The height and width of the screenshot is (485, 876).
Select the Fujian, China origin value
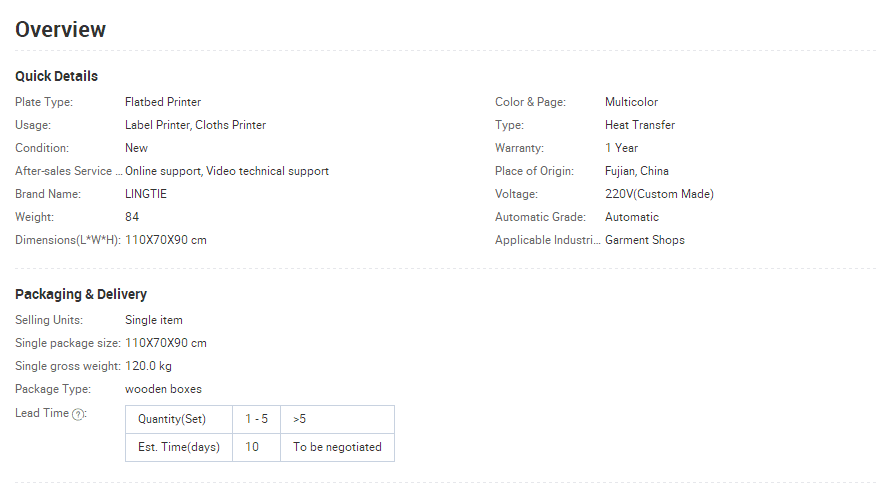click(637, 171)
